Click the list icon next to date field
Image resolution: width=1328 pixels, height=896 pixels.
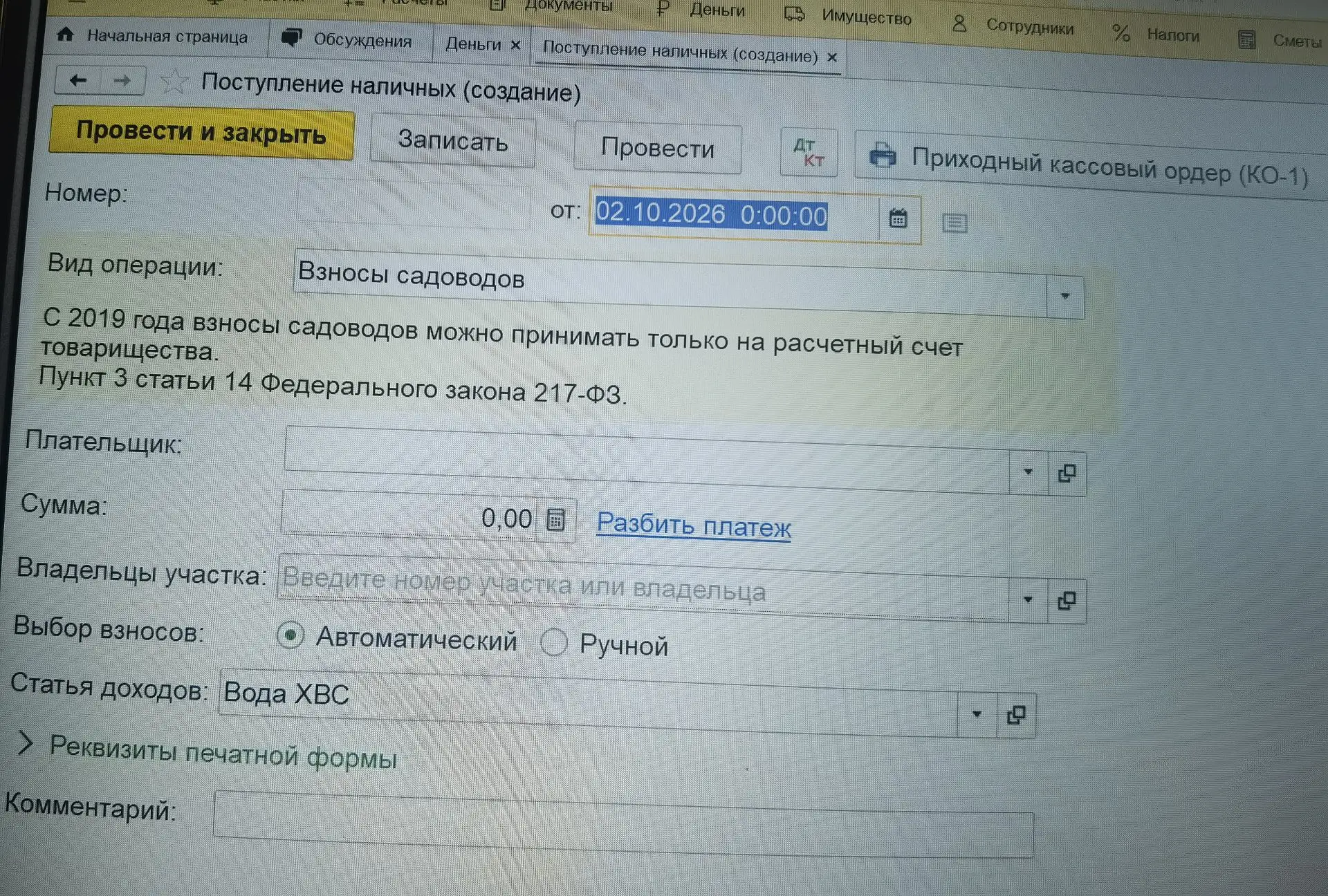(954, 223)
